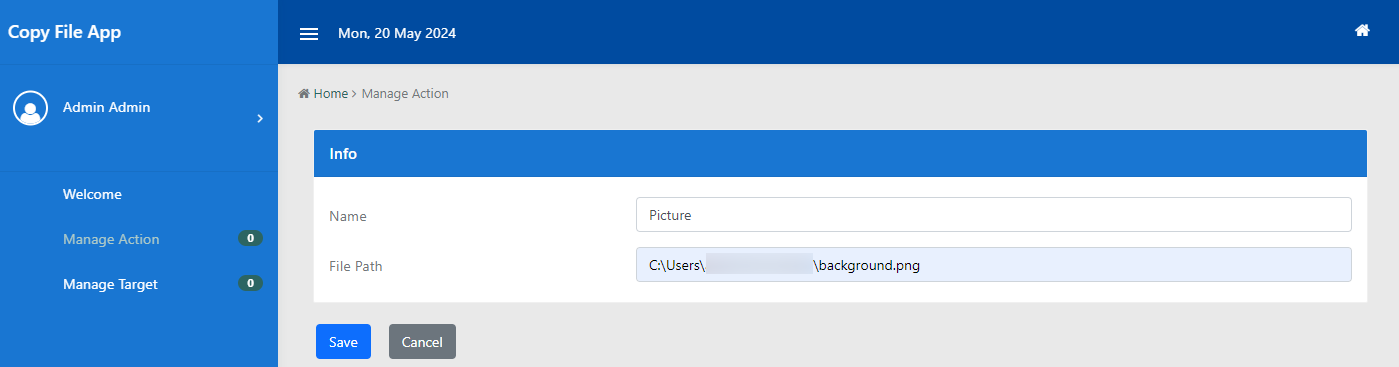Click the home icon in top-right header
The image size is (1399, 367).
pyautogui.click(x=1362, y=31)
